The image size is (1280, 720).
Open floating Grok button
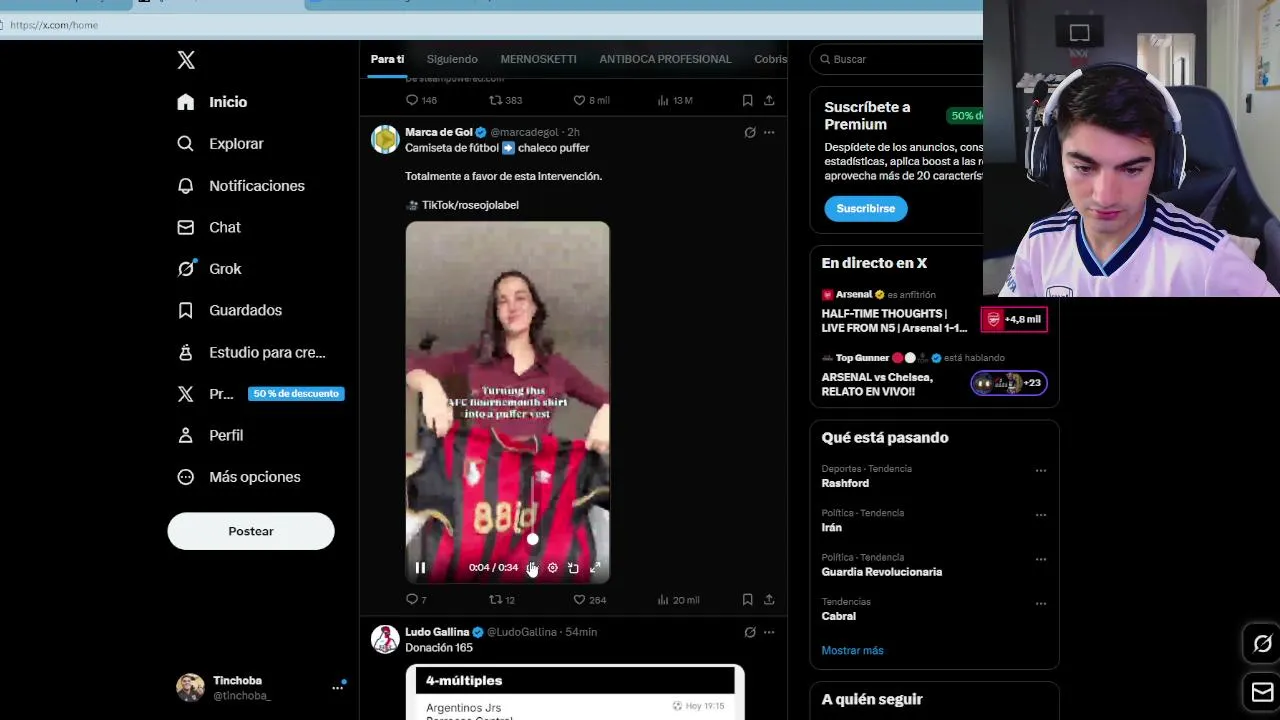1262,644
